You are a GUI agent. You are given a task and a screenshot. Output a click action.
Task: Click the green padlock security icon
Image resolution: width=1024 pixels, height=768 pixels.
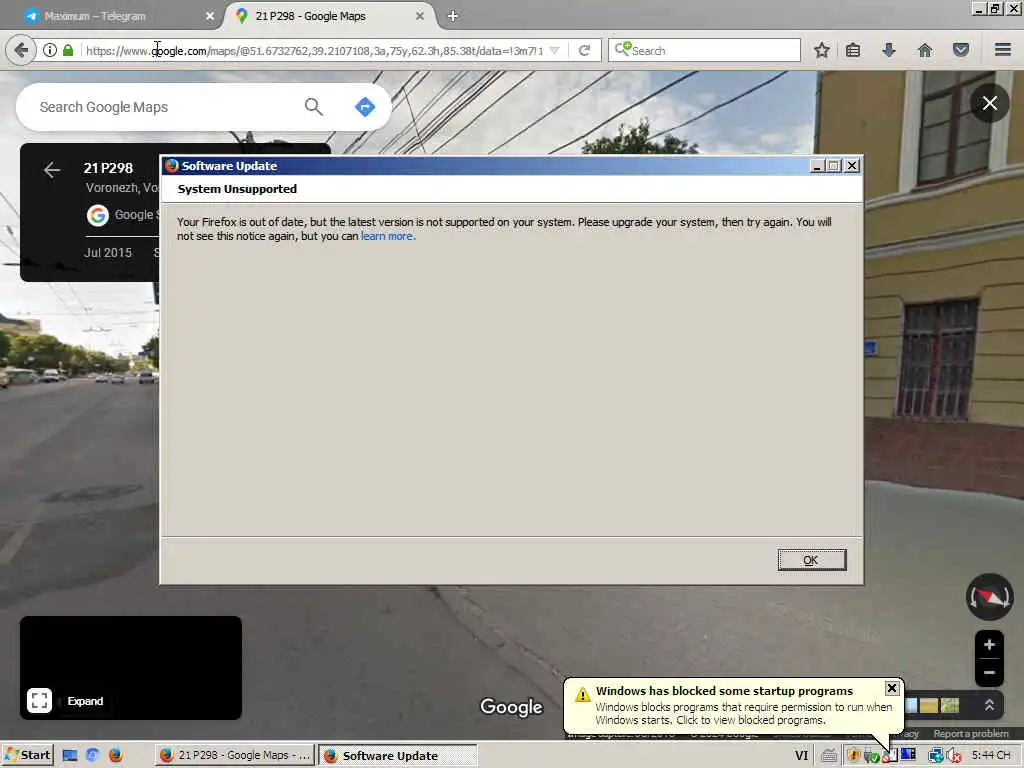click(x=68, y=50)
